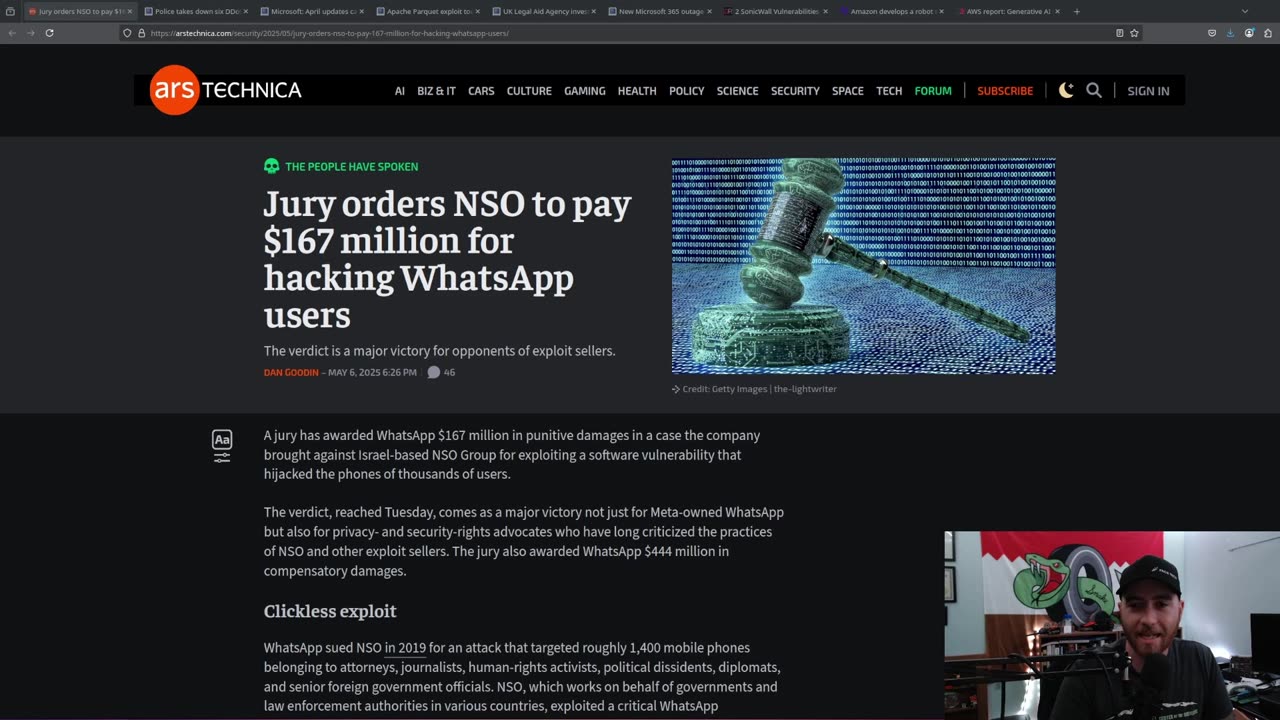1280x720 pixels.
Task: Go back with browser back arrow
Action: (x=12, y=33)
